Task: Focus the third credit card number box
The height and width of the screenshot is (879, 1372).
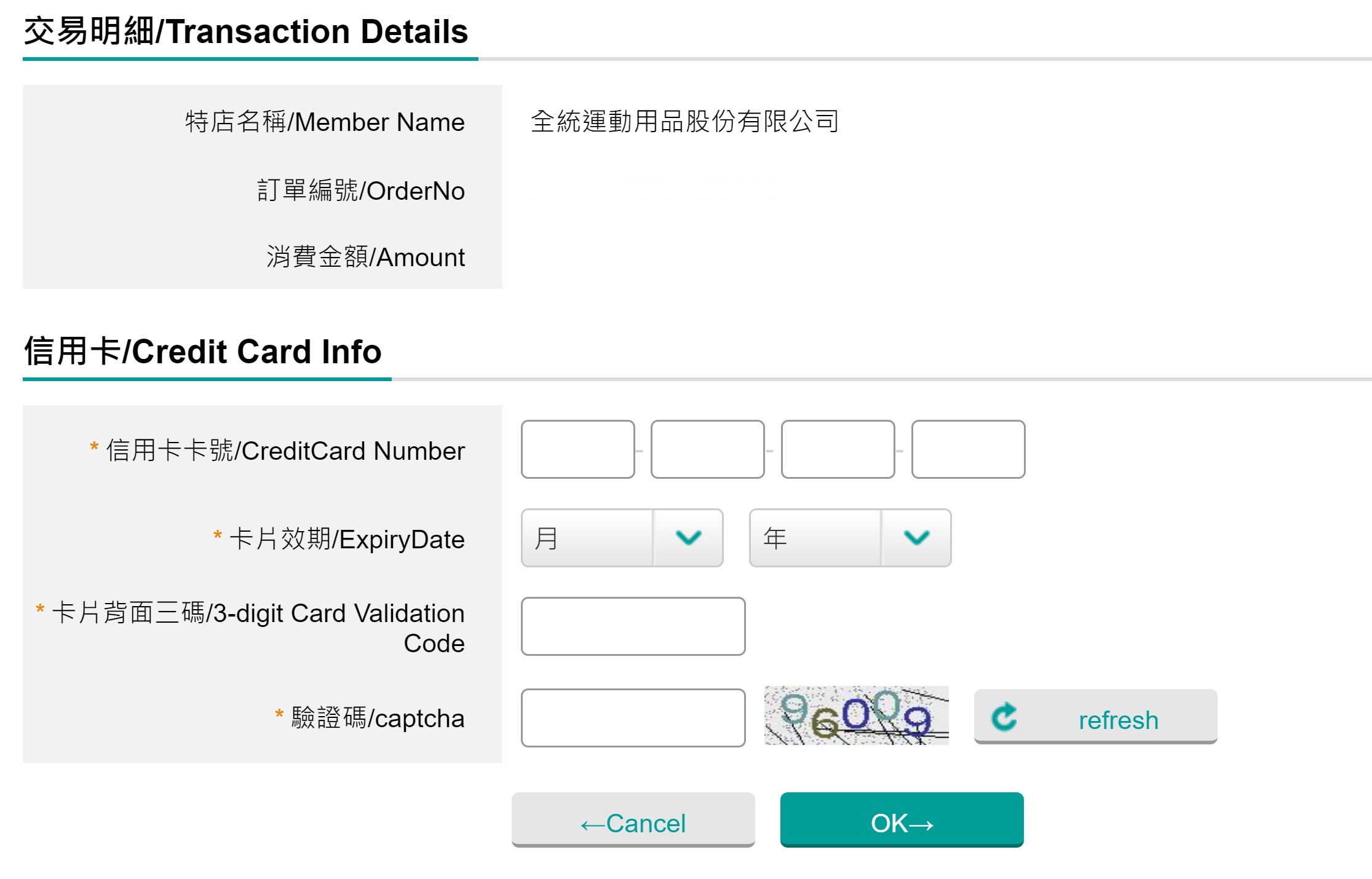Action: click(x=838, y=449)
